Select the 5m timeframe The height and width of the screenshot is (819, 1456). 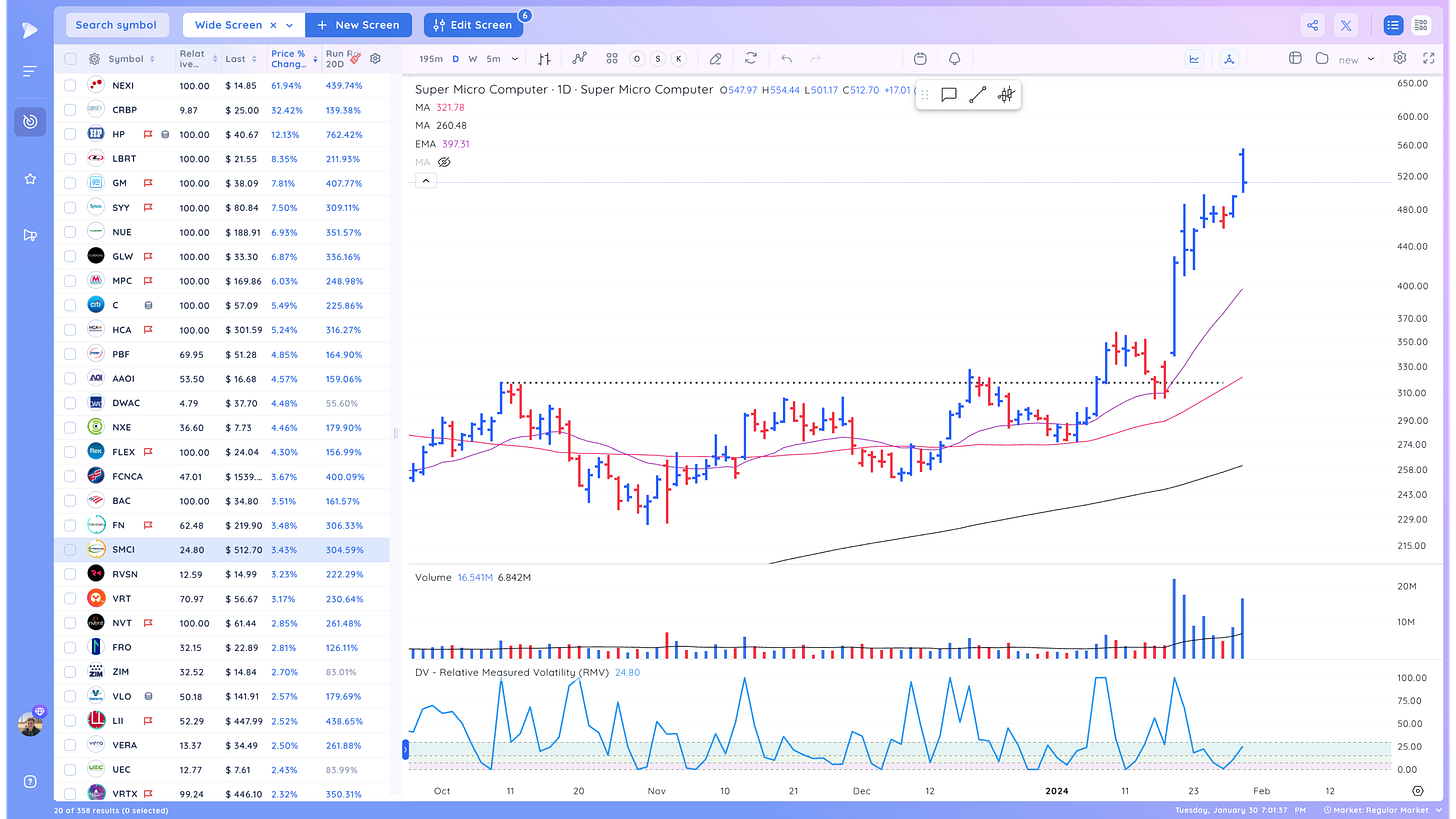click(x=494, y=59)
